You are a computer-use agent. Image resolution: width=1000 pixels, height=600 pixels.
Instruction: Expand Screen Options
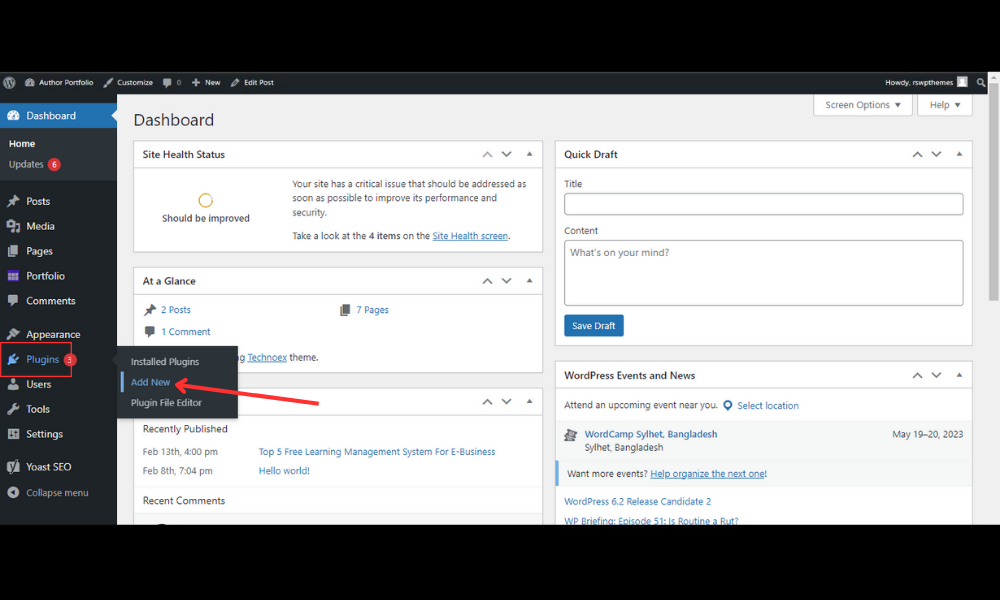pos(863,105)
